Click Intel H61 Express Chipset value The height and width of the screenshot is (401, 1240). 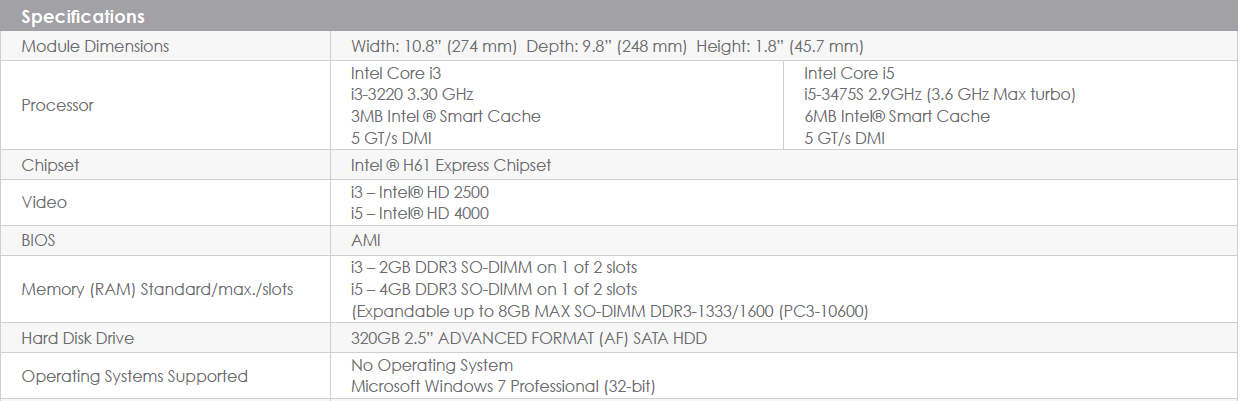451,165
